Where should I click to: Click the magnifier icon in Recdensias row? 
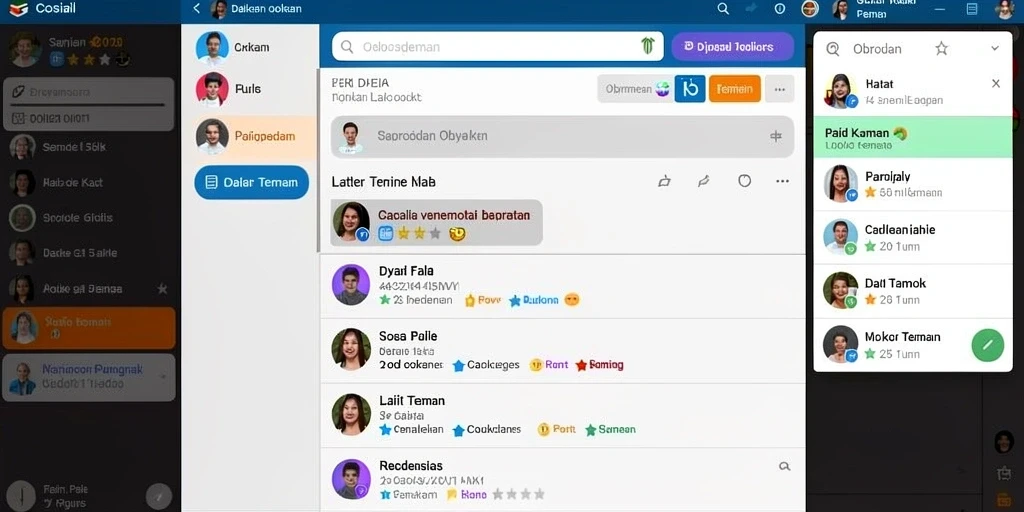[x=785, y=466]
